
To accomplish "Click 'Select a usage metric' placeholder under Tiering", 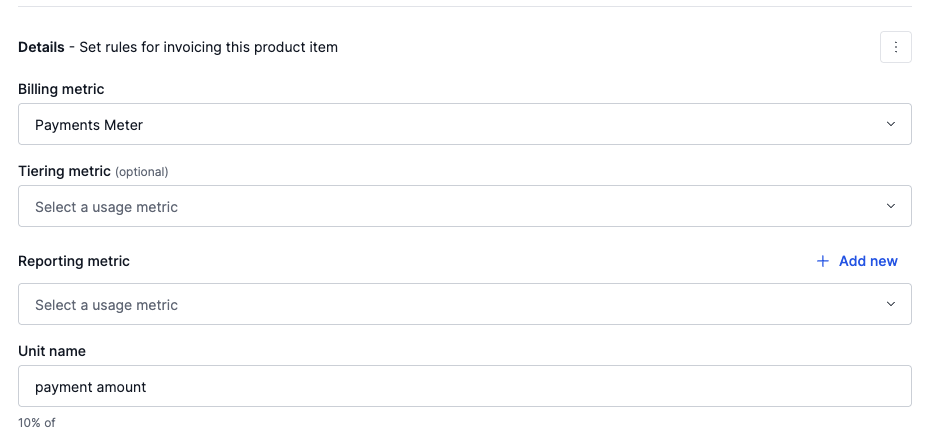I will point(106,207).
